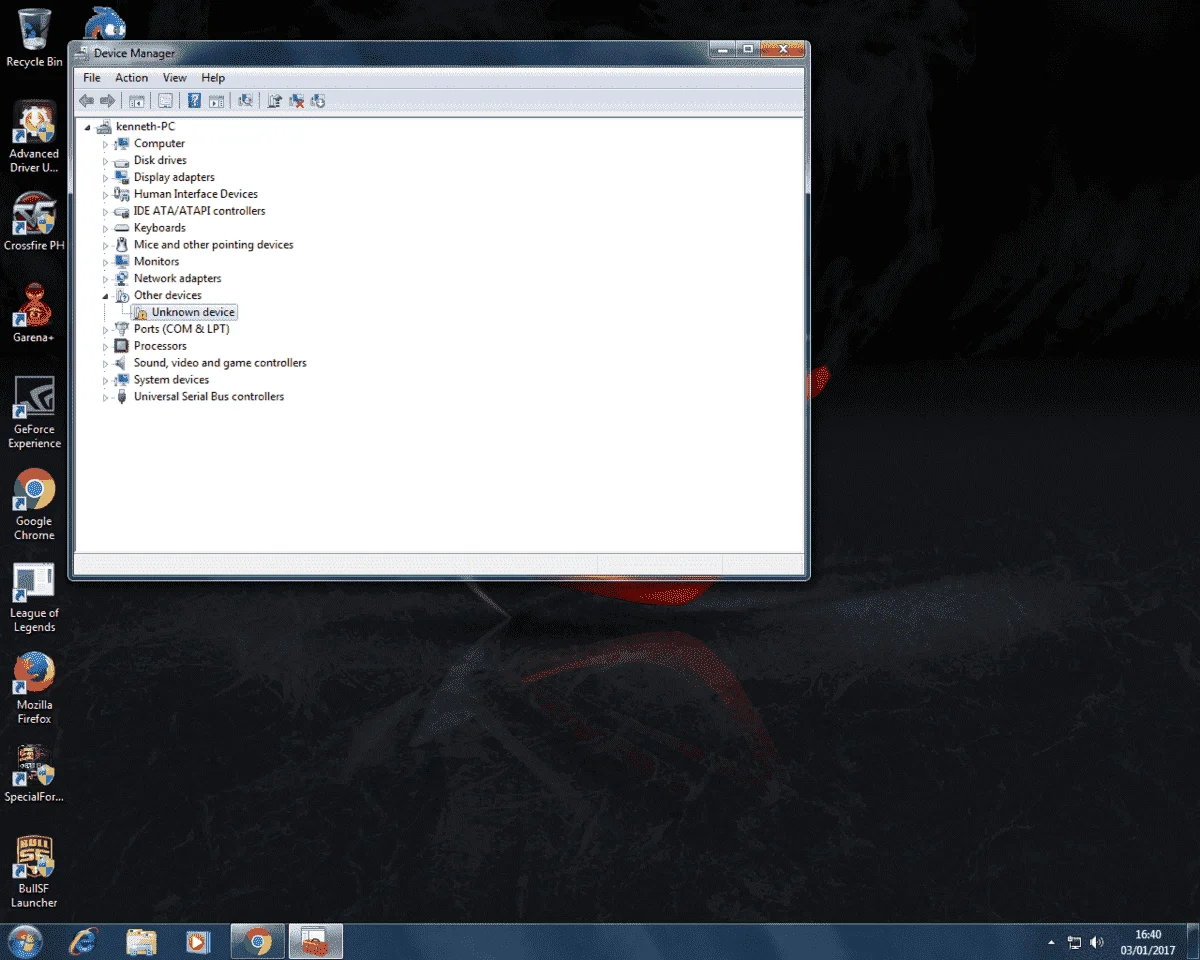This screenshot has height=960, width=1200.
Task: Click the volume speaker tray icon
Action: click(1097, 942)
